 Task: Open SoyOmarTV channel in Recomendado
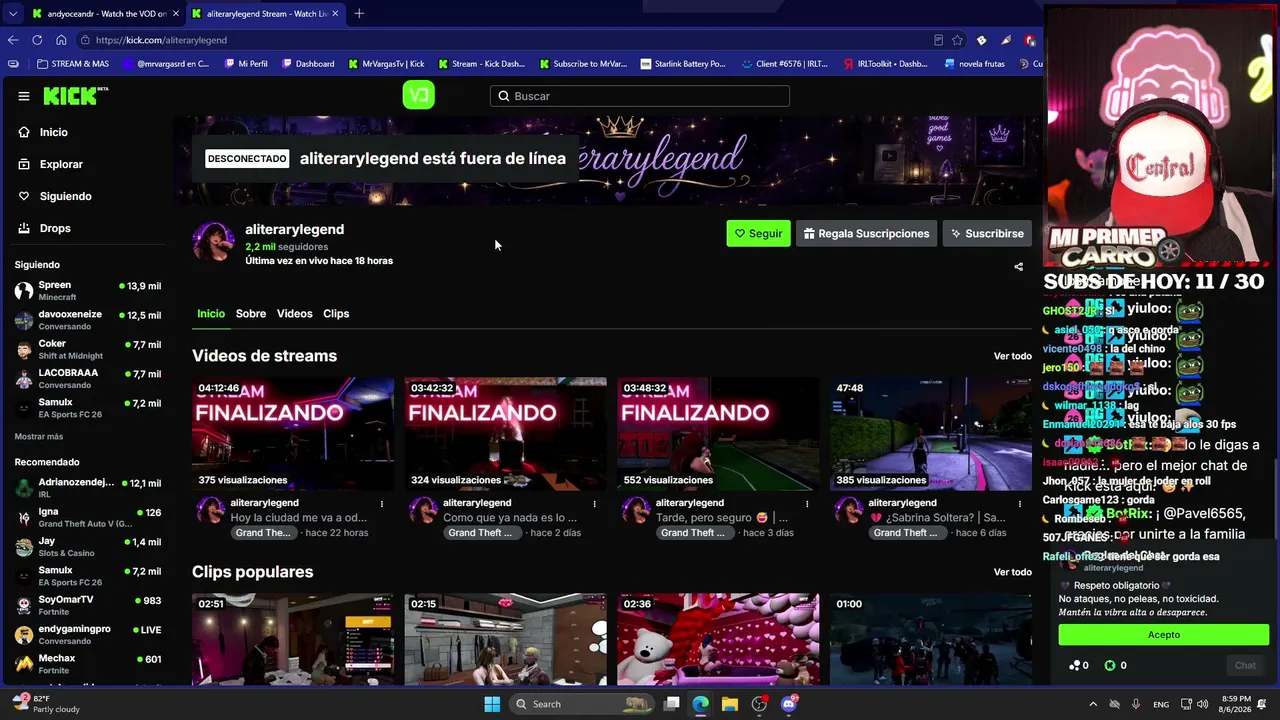88,605
